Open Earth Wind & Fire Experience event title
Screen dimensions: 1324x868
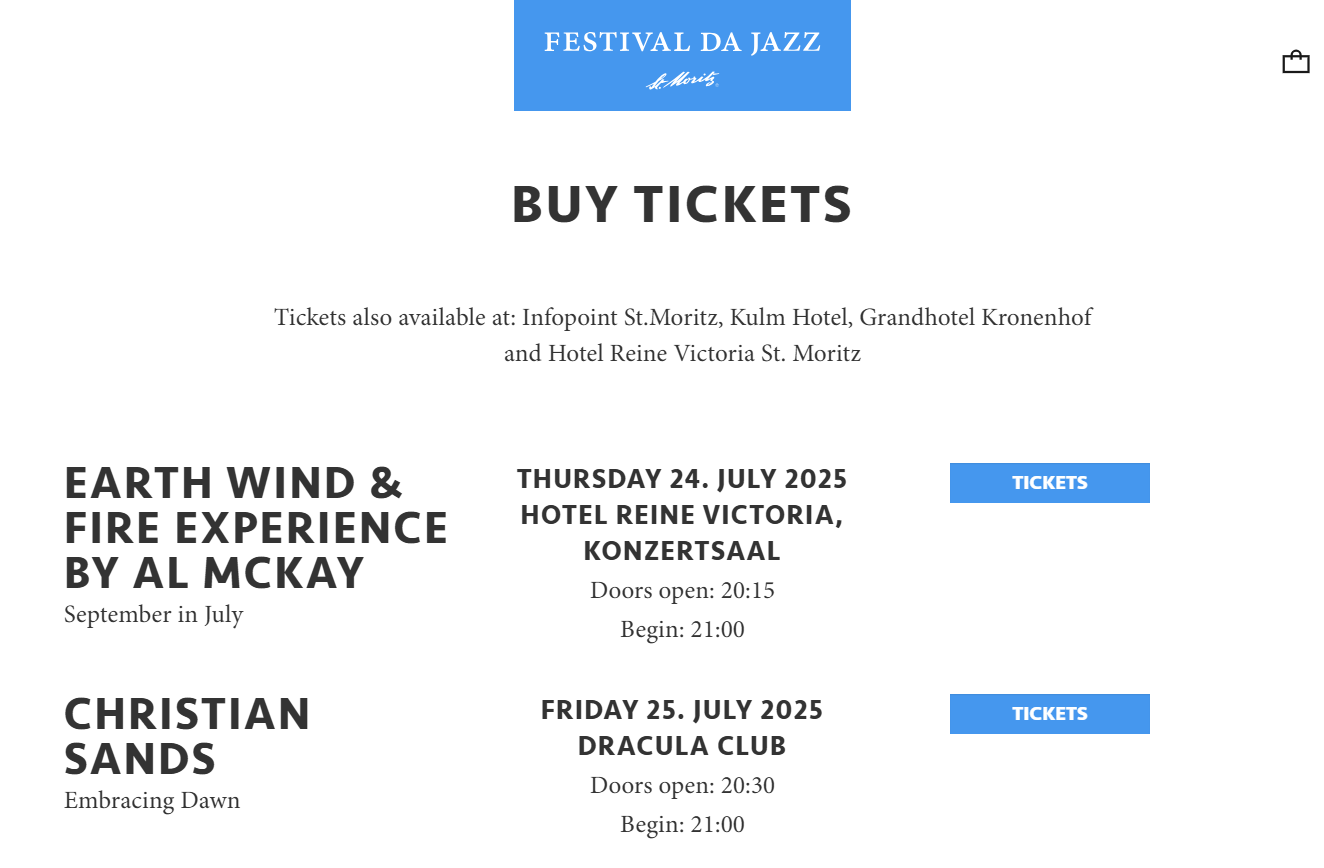[255, 528]
